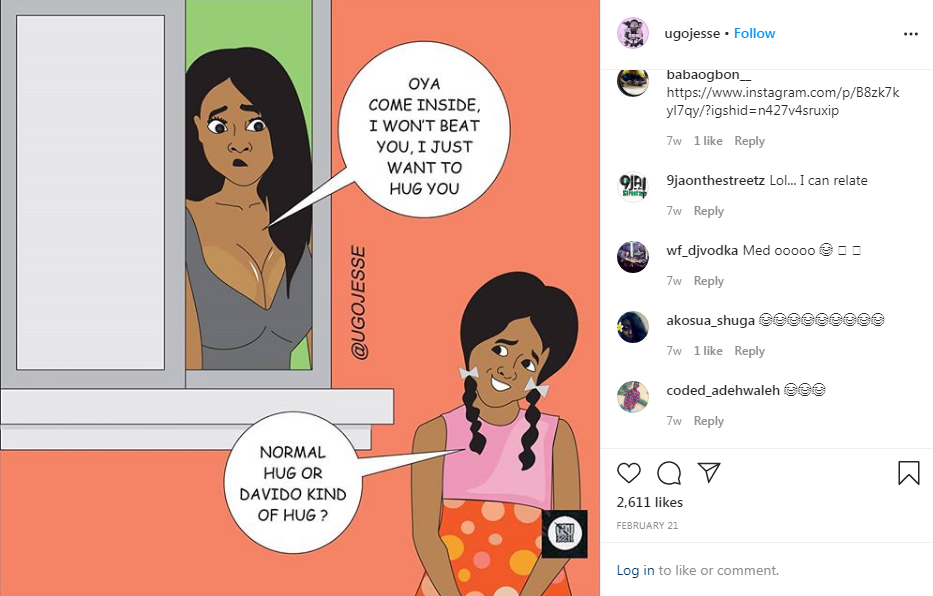Reply to 9jaonthestreetz comment
This screenshot has width=933, height=596.
click(709, 211)
